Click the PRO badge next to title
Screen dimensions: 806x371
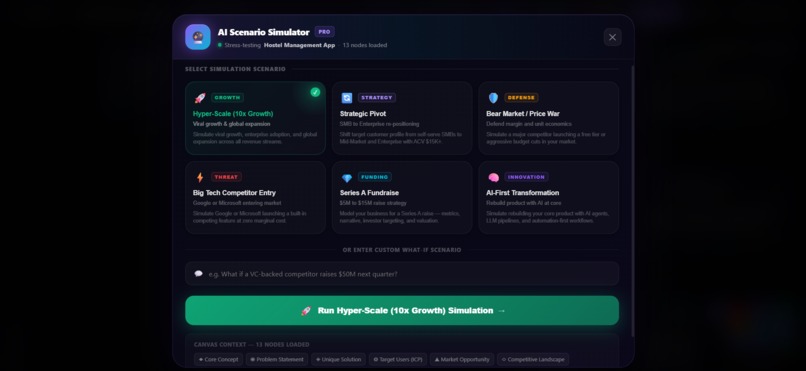click(x=324, y=32)
